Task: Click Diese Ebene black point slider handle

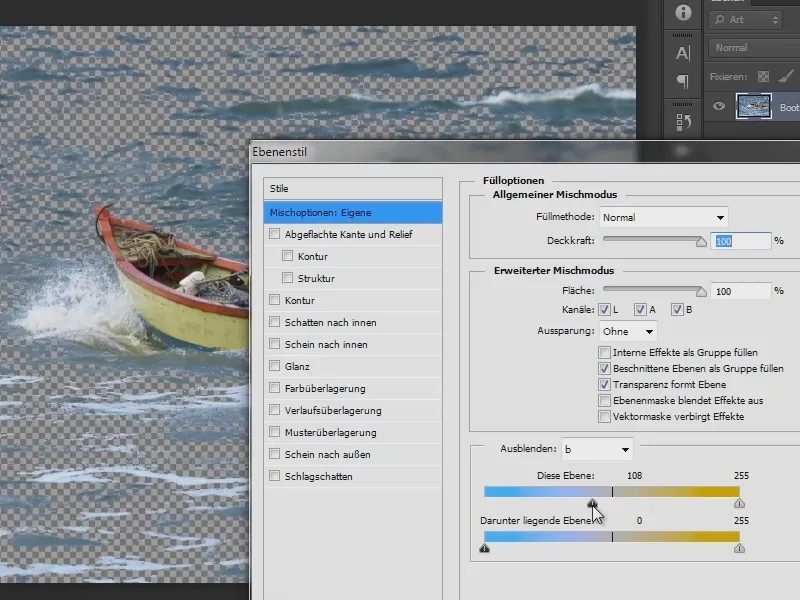Action: pos(592,504)
